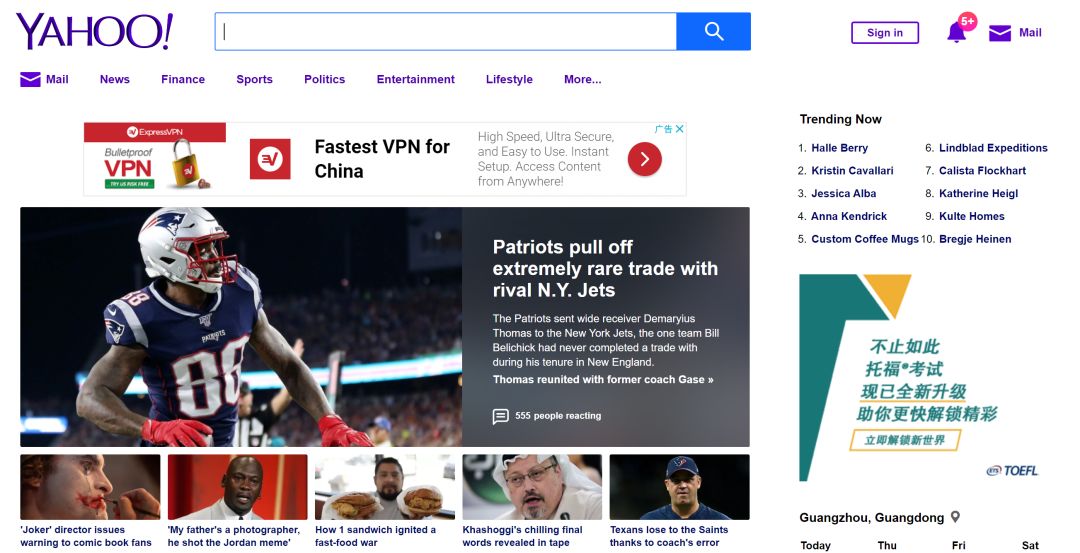The height and width of the screenshot is (553, 1080).
Task: Click trending topic Halle Berry
Action: pyautogui.click(x=839, y=148)
